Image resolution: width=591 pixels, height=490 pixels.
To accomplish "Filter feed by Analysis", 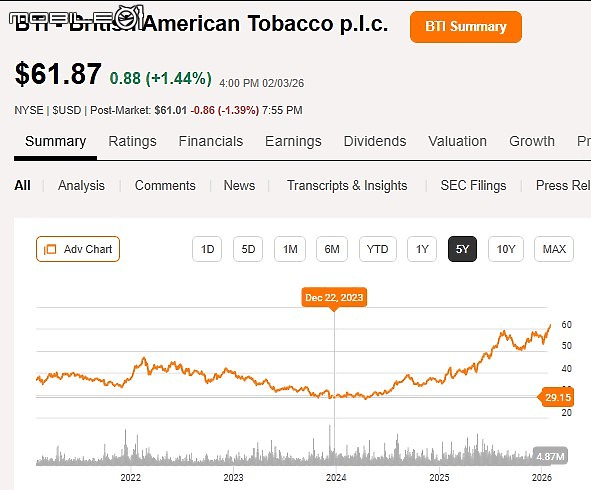I will click(81, 185).
